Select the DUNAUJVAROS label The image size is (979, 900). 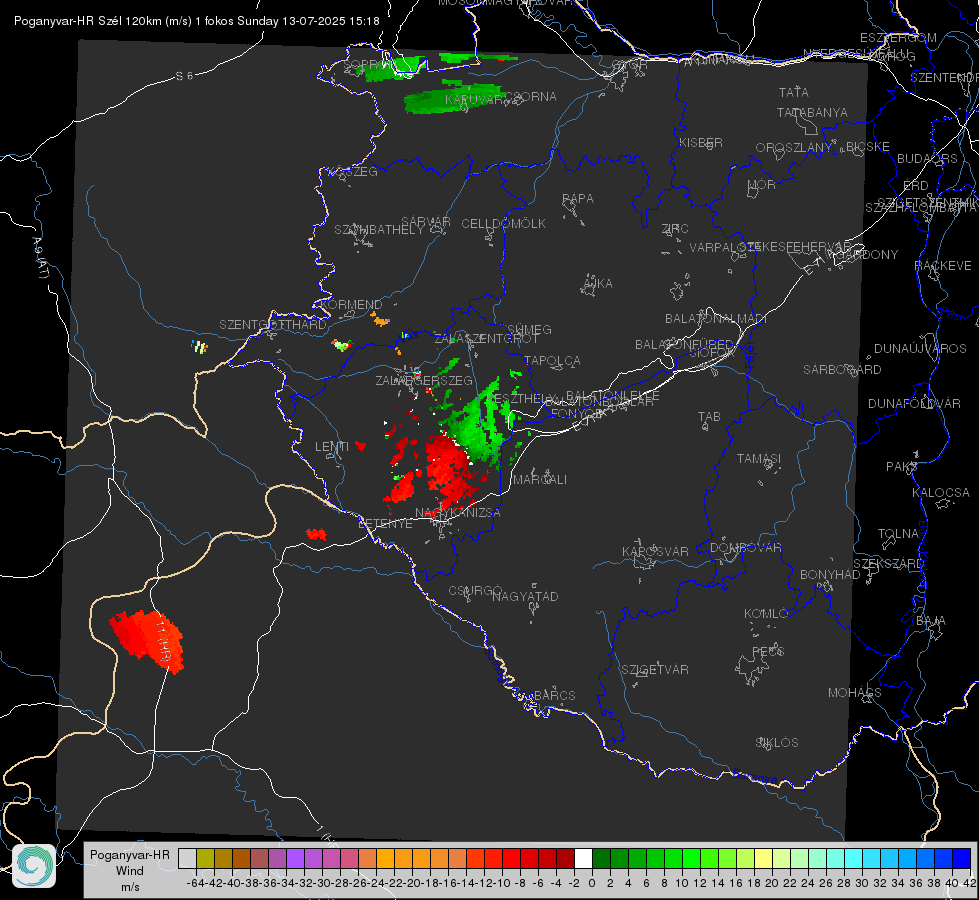coord(920,349)
